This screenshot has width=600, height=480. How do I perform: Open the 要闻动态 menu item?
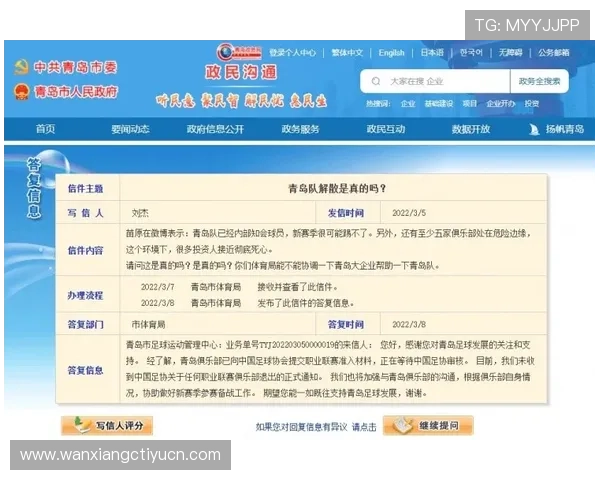(130, 129)
